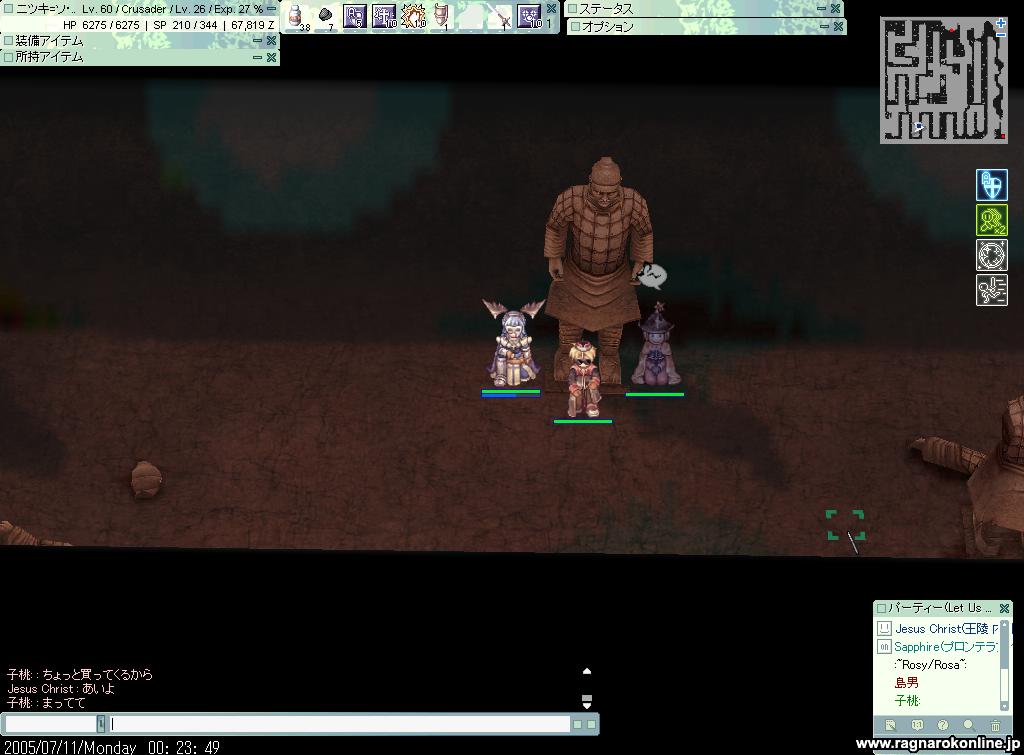This screenshot has height=755, width=1024.
Task: Select party member 島男
Action: click(x=906, y=683)
